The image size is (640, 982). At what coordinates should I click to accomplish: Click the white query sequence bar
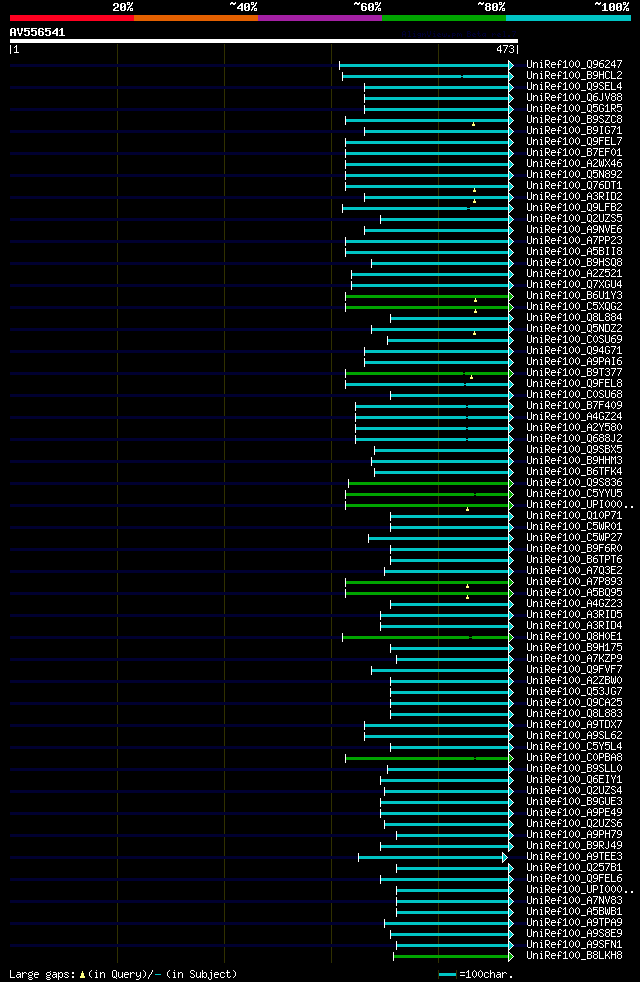point(264,41)
